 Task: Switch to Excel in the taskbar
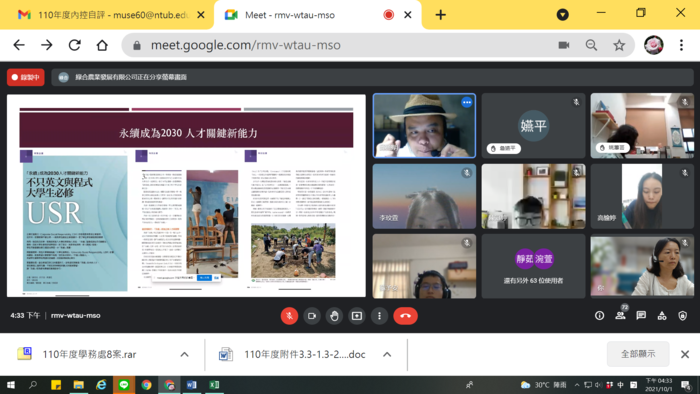[214, 385]
